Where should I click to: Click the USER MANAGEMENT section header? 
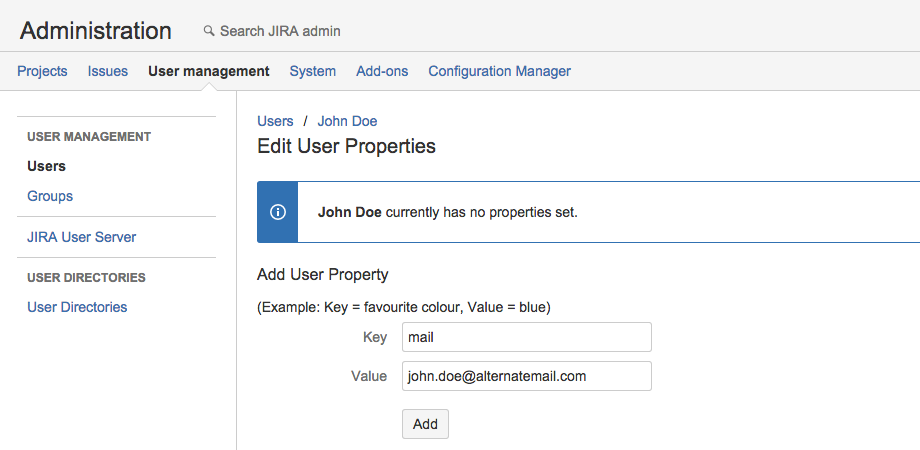pyautogui.click(x=89, y=137)
